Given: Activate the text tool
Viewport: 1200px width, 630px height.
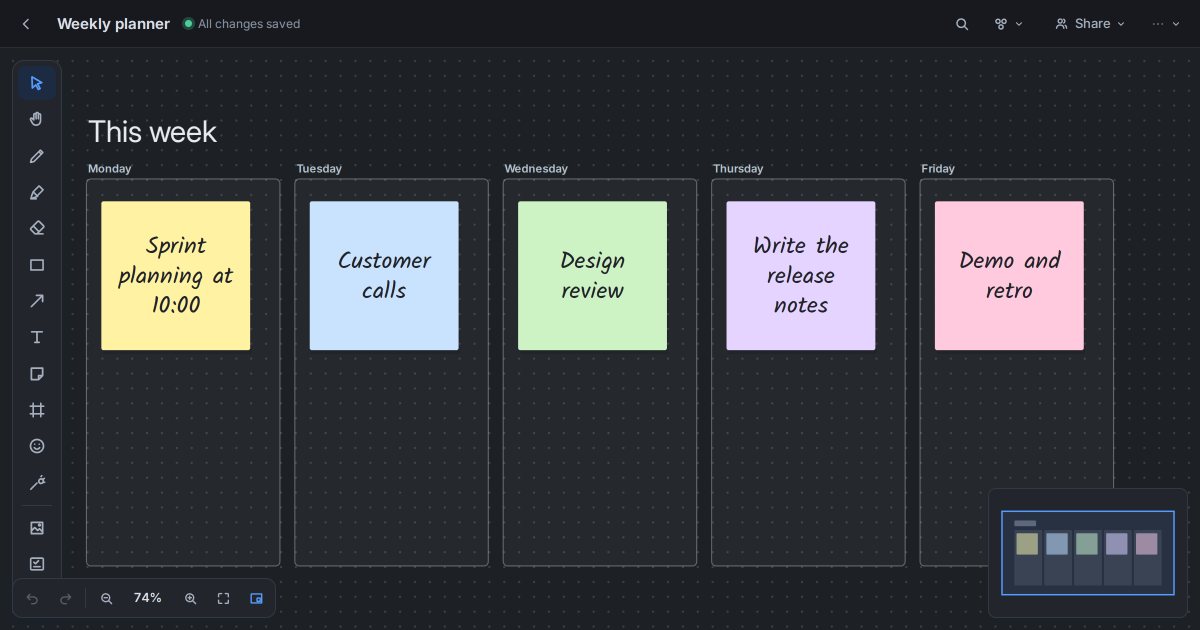Looking at the screenshot, I should tap(37, 337).
